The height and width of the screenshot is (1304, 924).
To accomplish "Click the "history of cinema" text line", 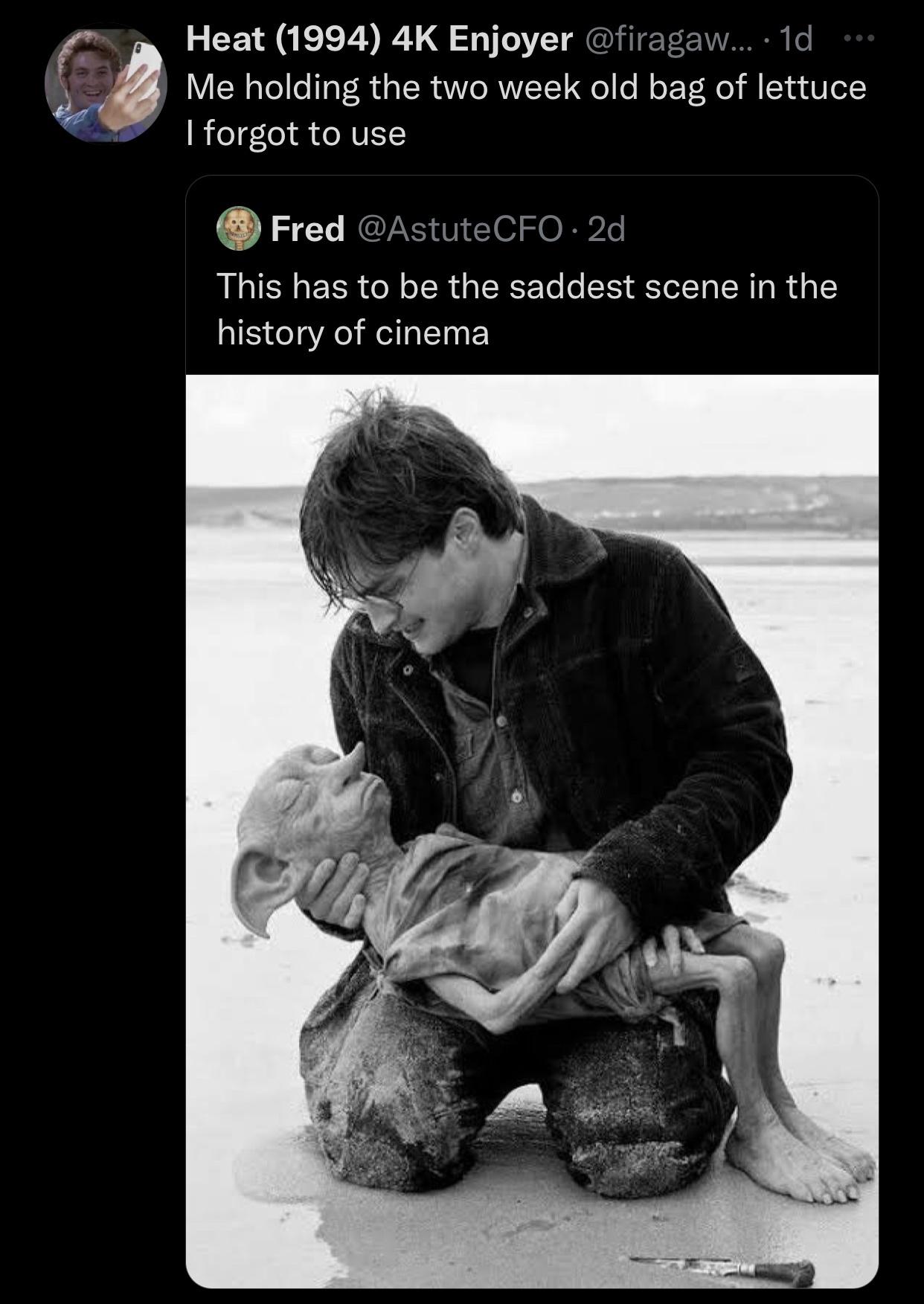I will pyautogui.click(x=353, y=333).
